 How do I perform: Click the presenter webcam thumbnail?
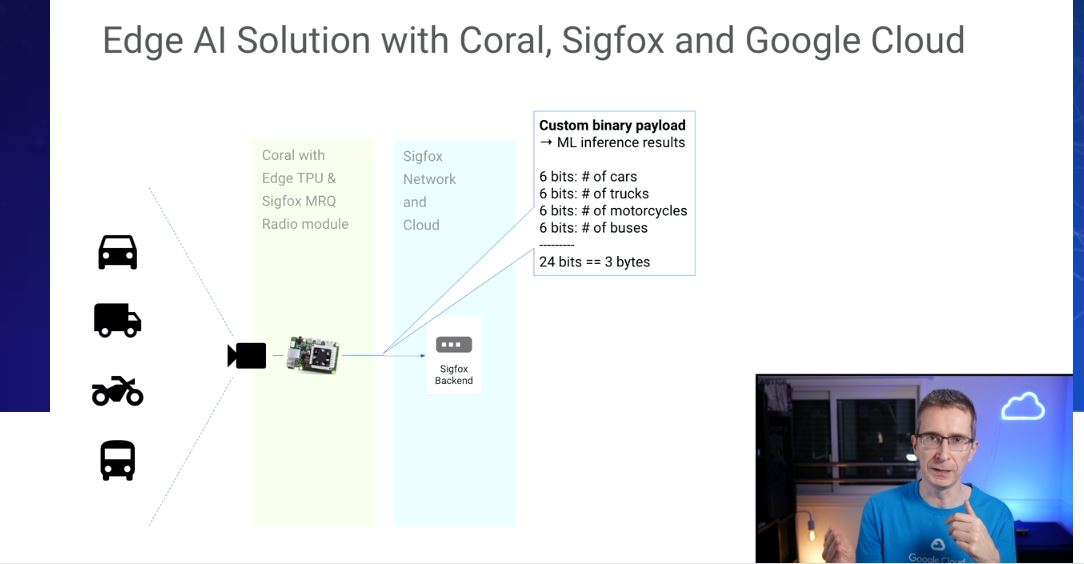914,469
